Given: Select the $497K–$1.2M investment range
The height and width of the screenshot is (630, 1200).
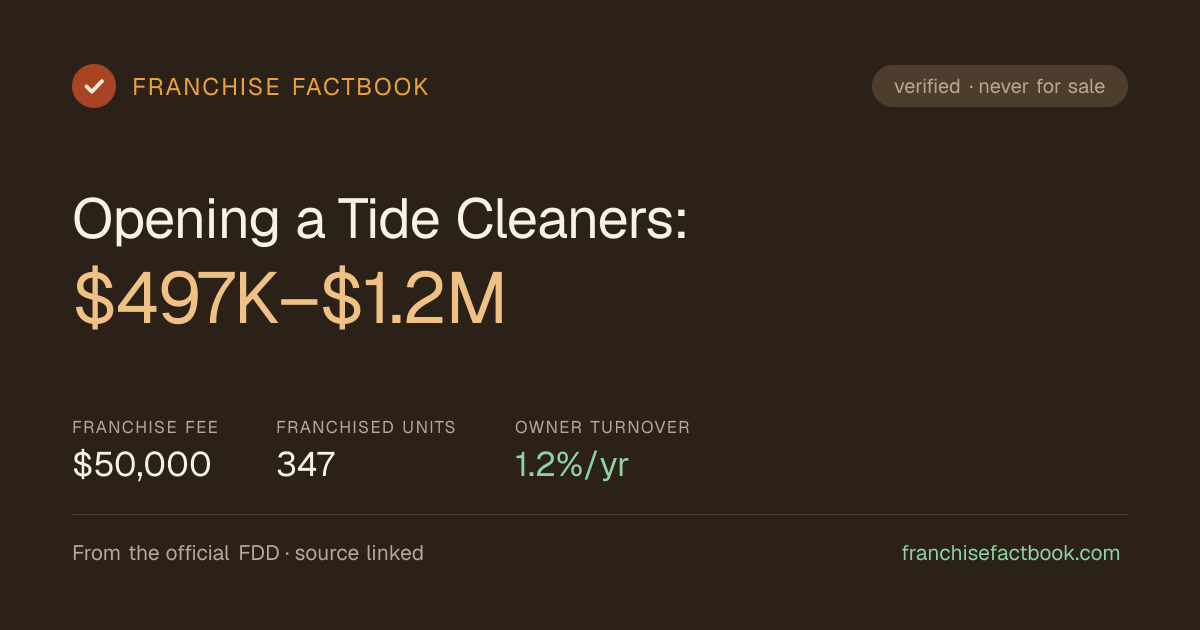Looking at the screenshot, I should click(x=289, y=300).
